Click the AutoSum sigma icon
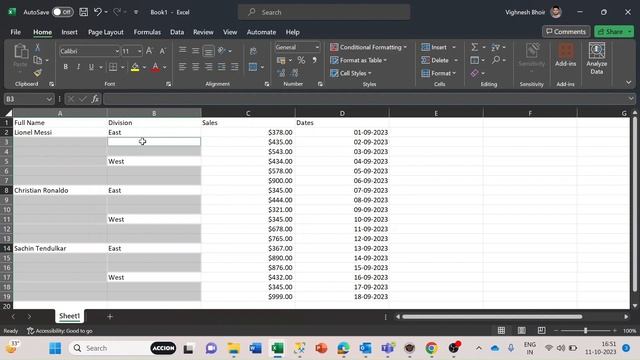640x360 pixels. [474, 47]
